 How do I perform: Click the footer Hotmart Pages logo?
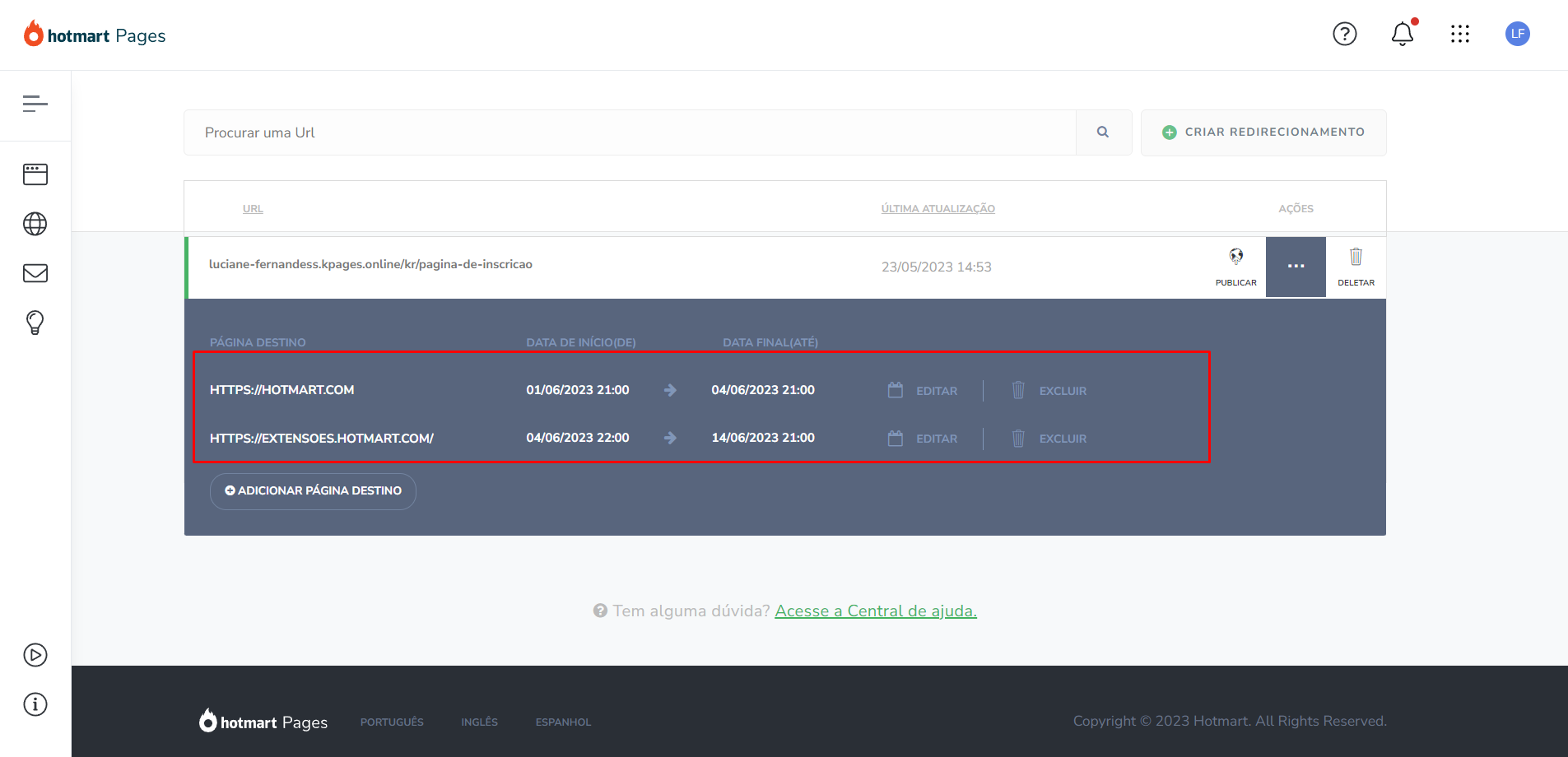coord(263,721)
